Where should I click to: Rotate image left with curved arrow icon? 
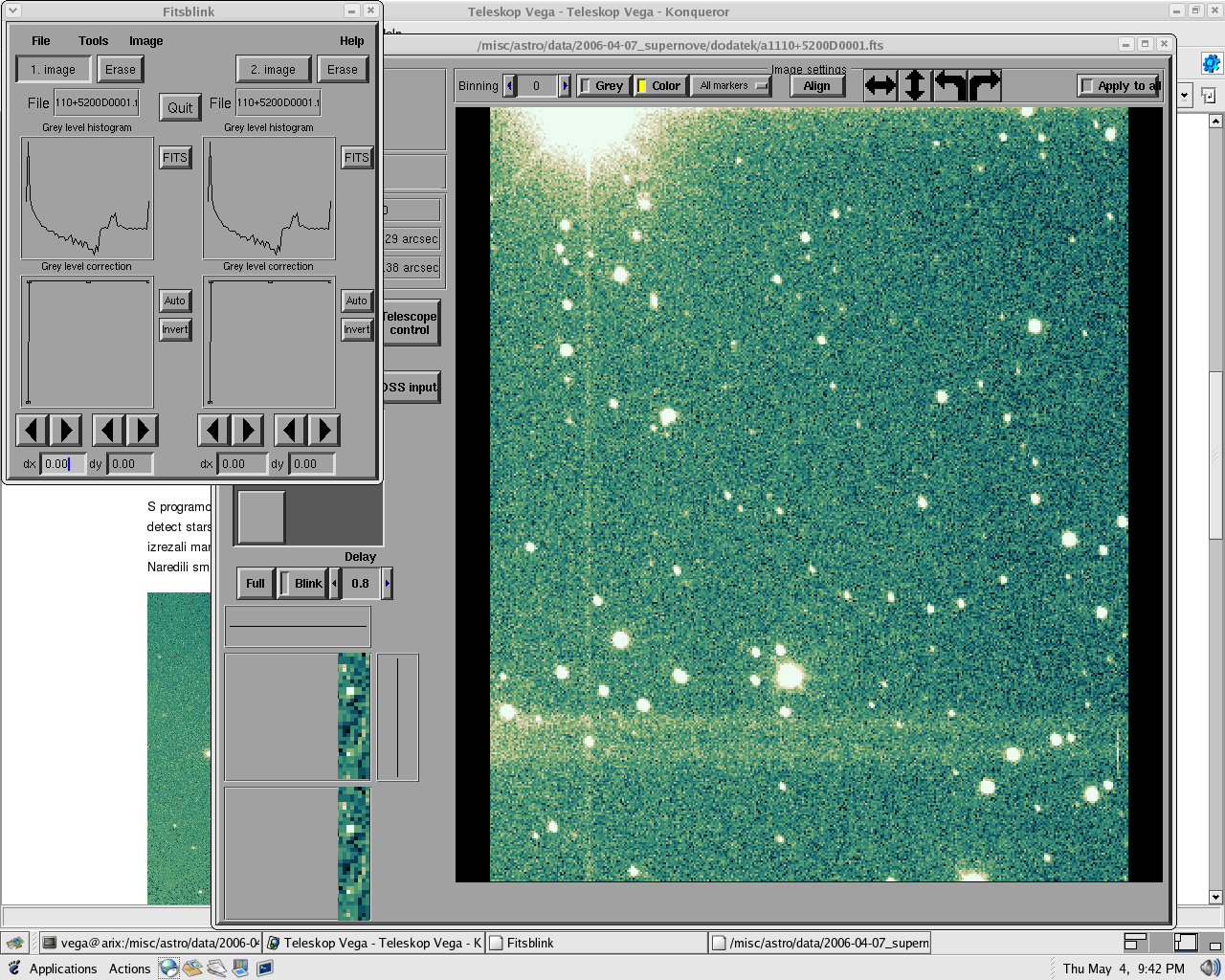click(x=950, y=85)
